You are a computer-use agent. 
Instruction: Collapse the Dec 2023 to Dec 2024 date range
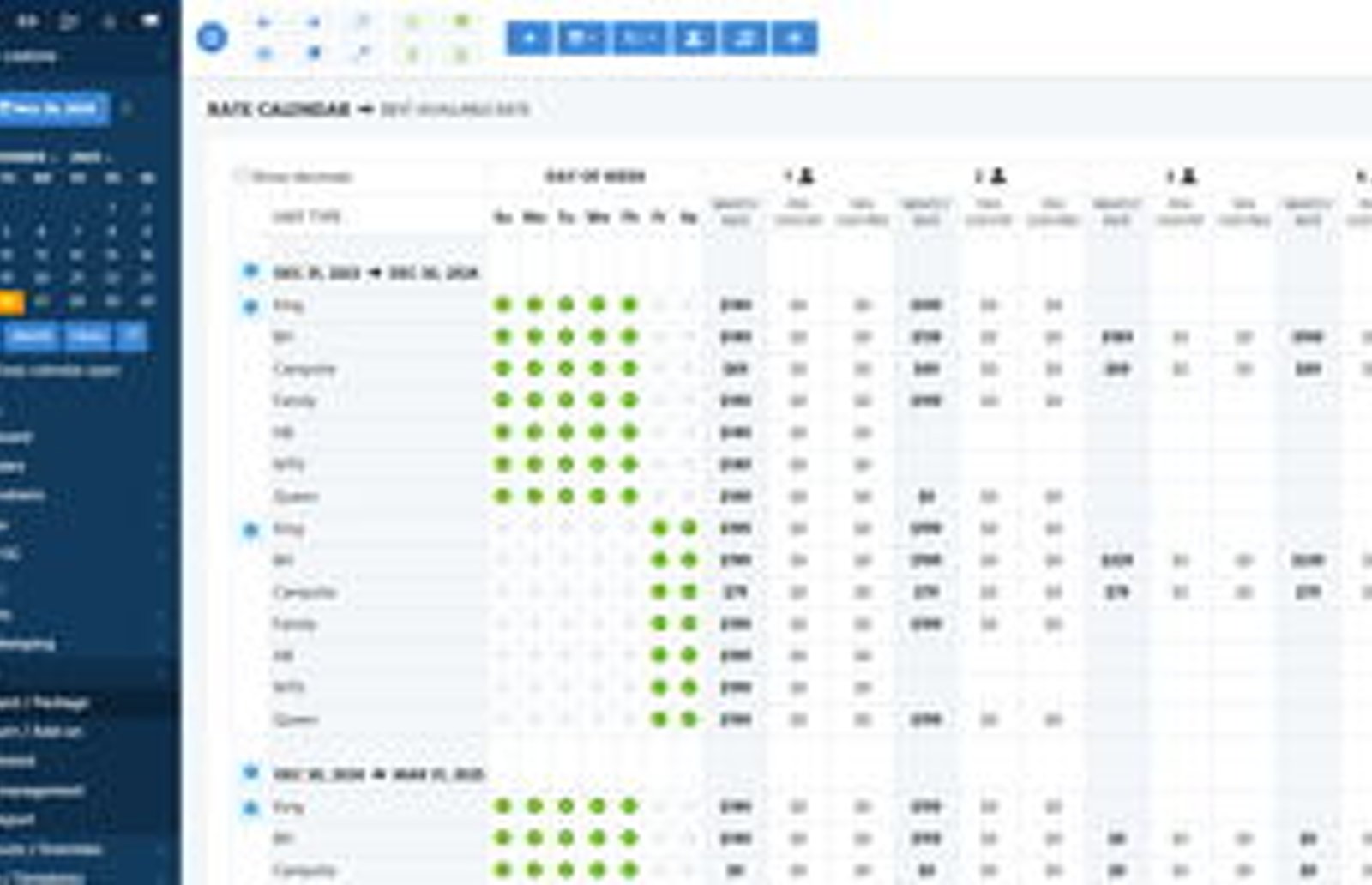pos(250,272)
